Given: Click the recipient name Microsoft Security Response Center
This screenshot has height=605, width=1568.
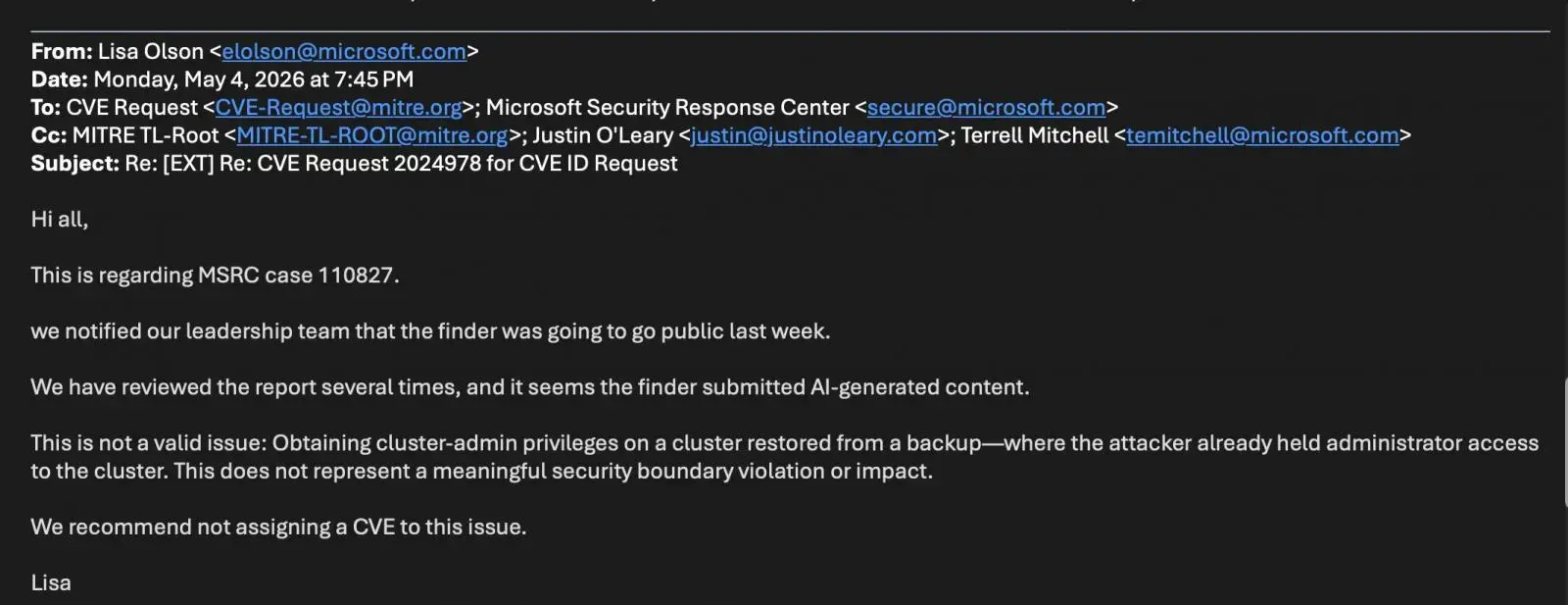Looking at the screenshot, I should (667, 107).
